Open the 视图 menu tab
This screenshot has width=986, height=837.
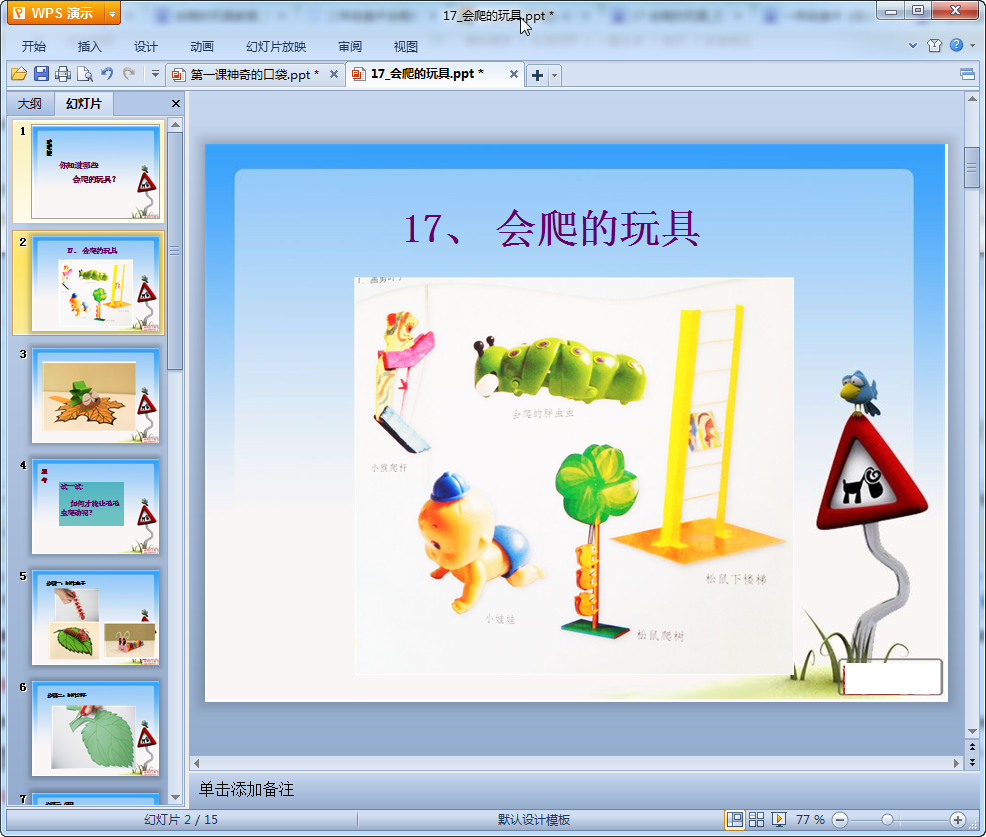[x=406, y=47]
